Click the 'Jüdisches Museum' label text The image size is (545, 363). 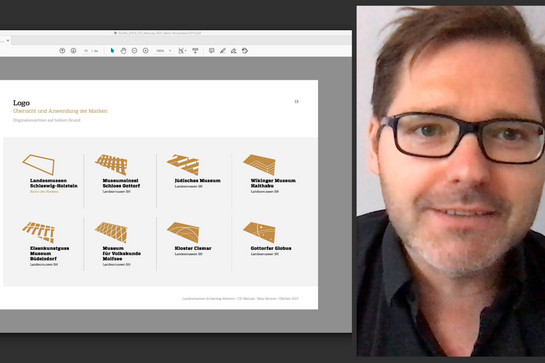(197, 180)
